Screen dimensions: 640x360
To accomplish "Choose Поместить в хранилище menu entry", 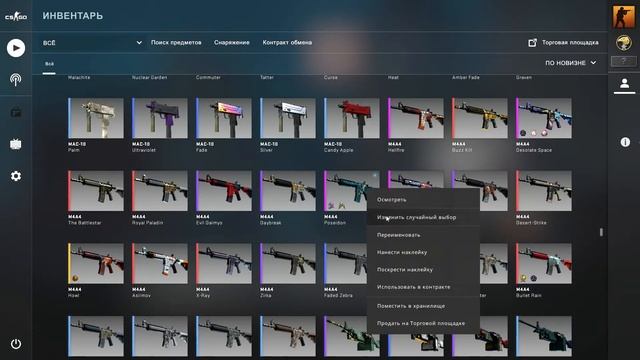I will (x=423, y=306).
